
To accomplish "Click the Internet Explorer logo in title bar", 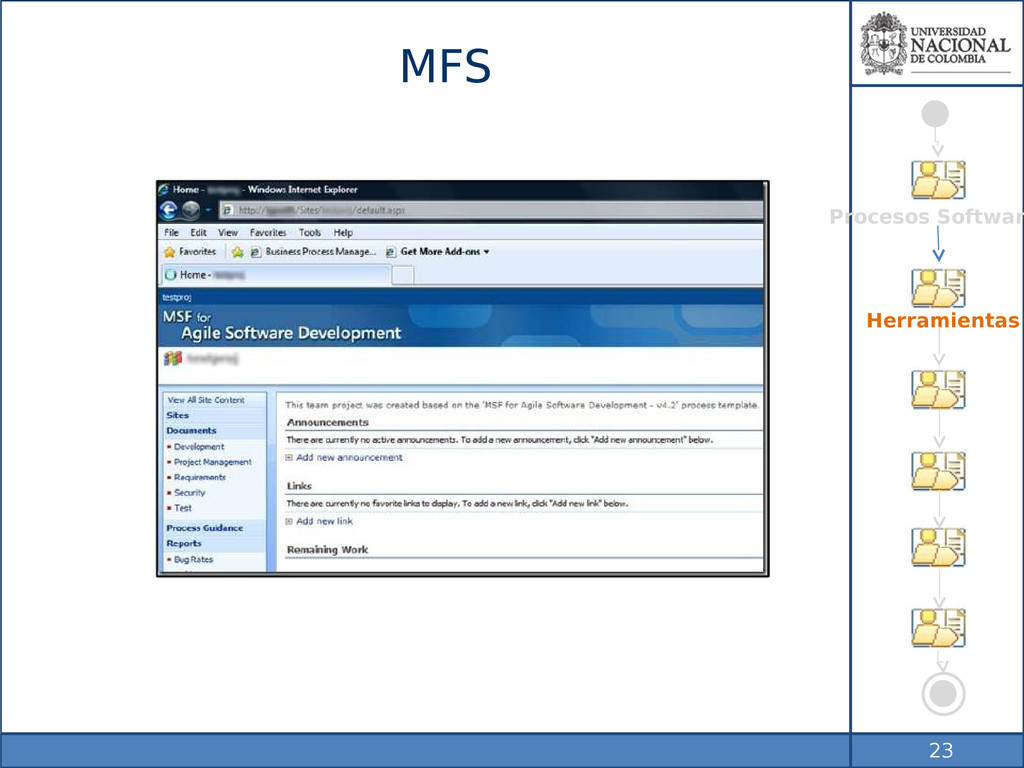I will (x=164, y=189).
